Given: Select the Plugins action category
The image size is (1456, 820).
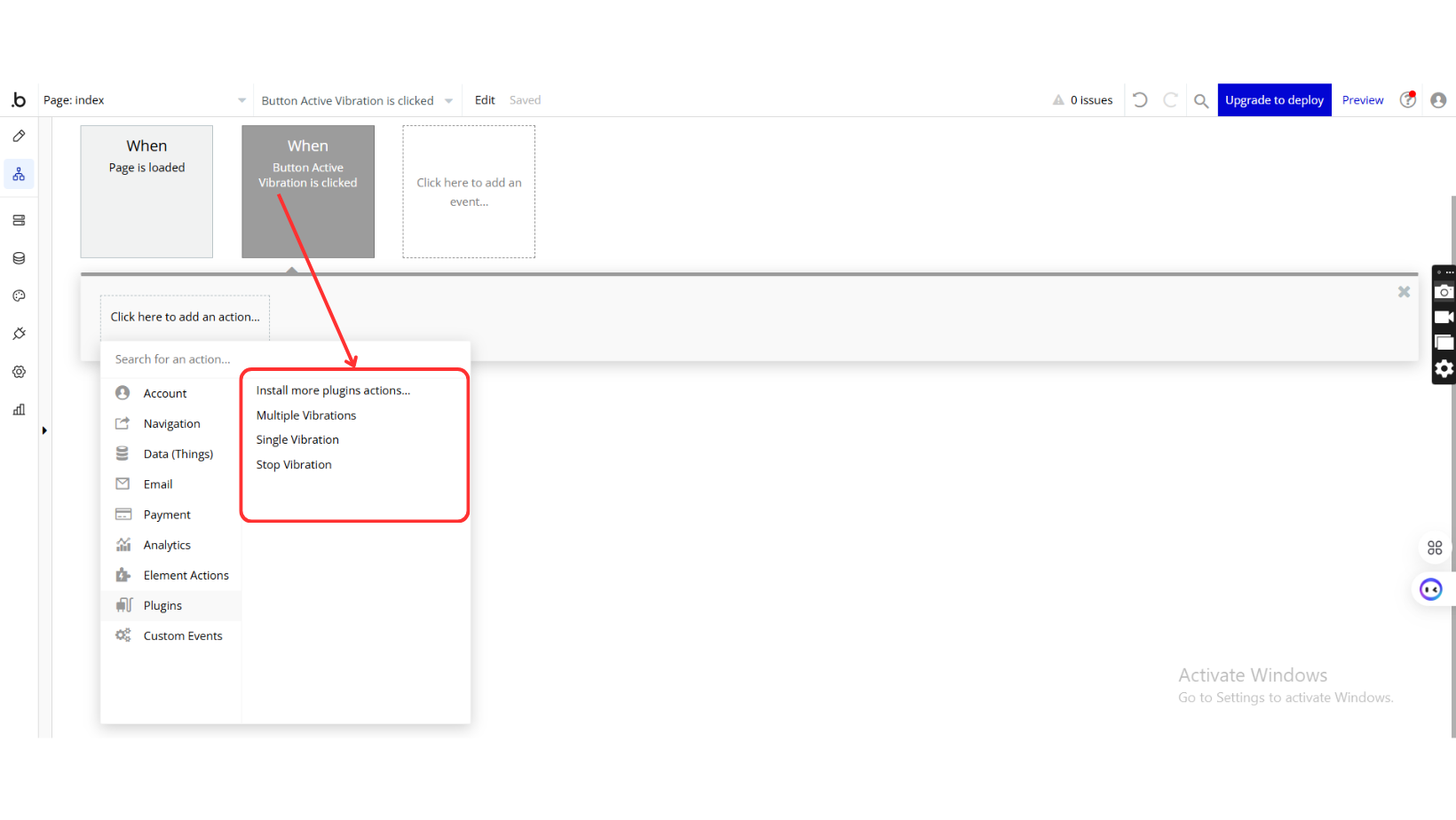Looking at the screenshot, I should coord(170,605).
